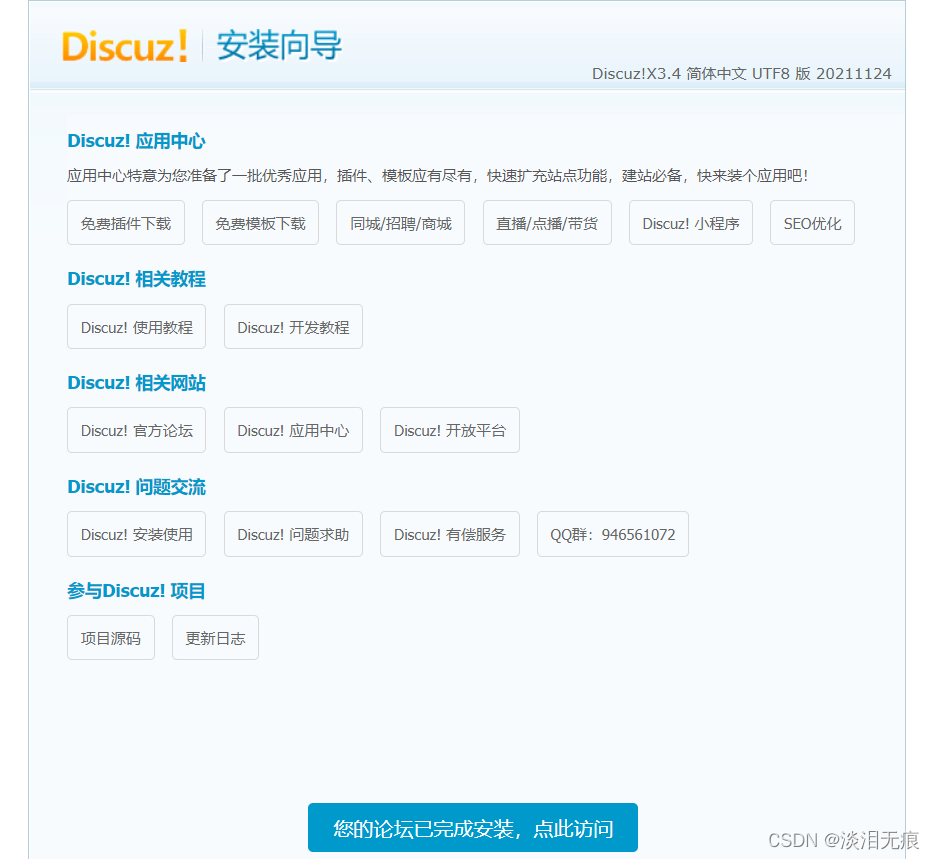Click the Discuz! 问题交流 heading
This screenshot has height=859, width=935.
click(137, 487)
